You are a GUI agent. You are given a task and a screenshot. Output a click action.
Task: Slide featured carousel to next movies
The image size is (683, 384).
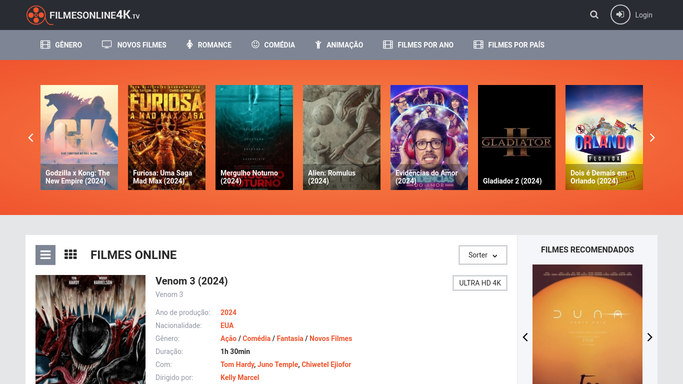pyautogui.click(x=652, y=138)
